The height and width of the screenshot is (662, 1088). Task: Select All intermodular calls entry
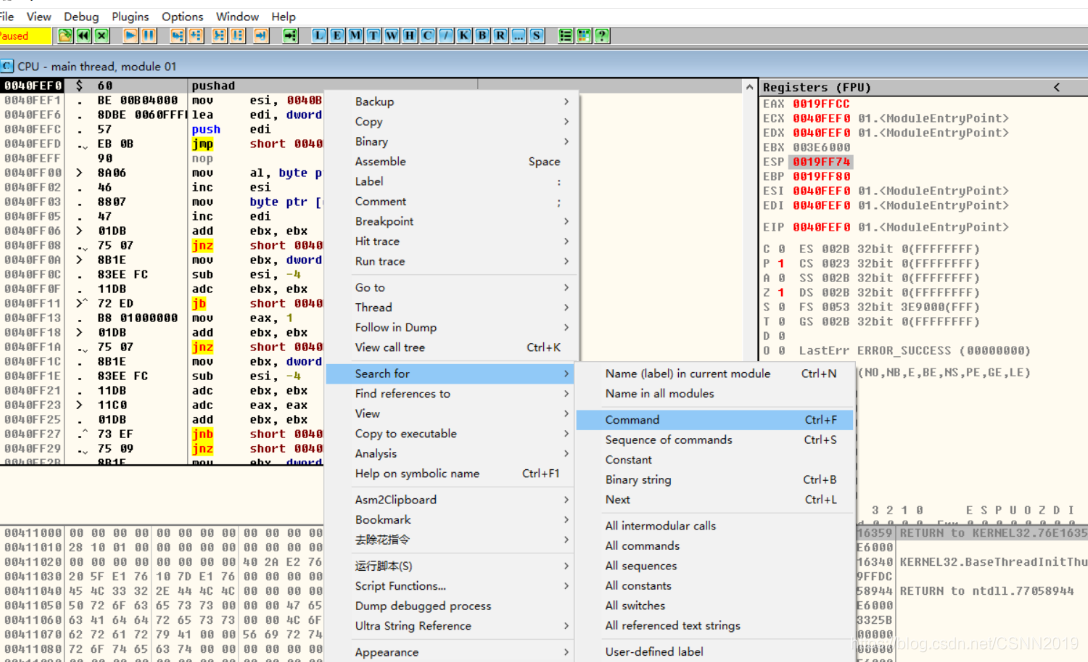(715, 526)
